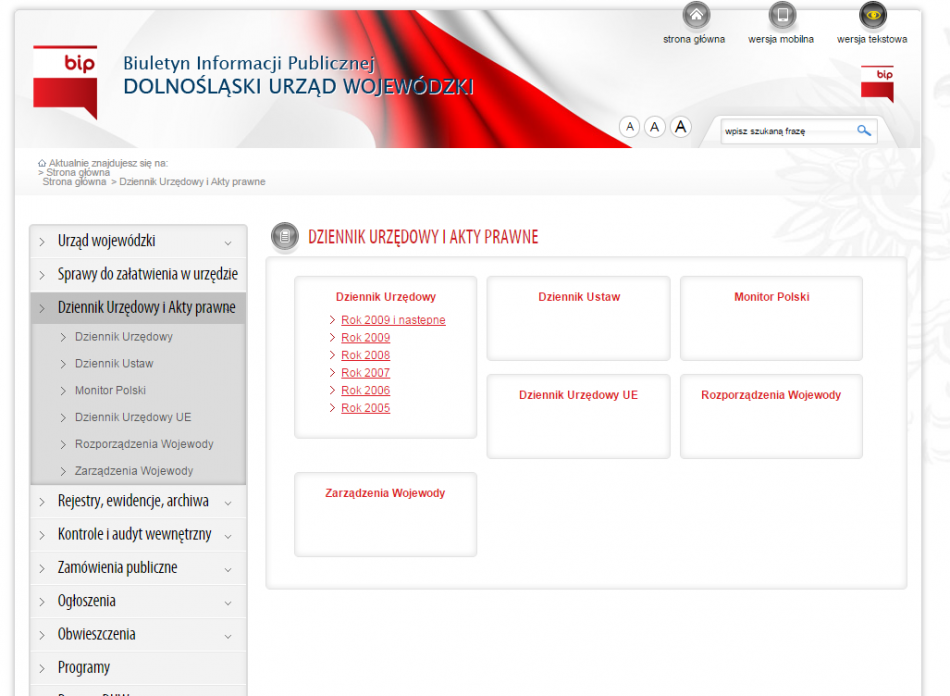The height and width of the screenshot is (696, 950).
Task: Open Dziennik Urzędowy card title
Action: pyautogui.click(x=386, y=297)
